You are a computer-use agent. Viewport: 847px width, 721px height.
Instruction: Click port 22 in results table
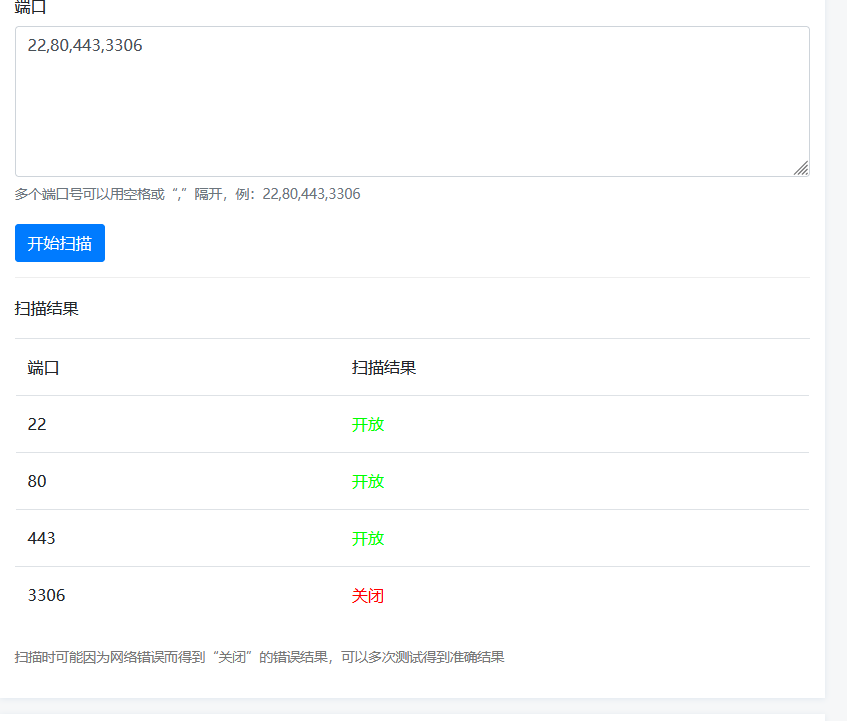pyautogui.click(x=37, y=424)
